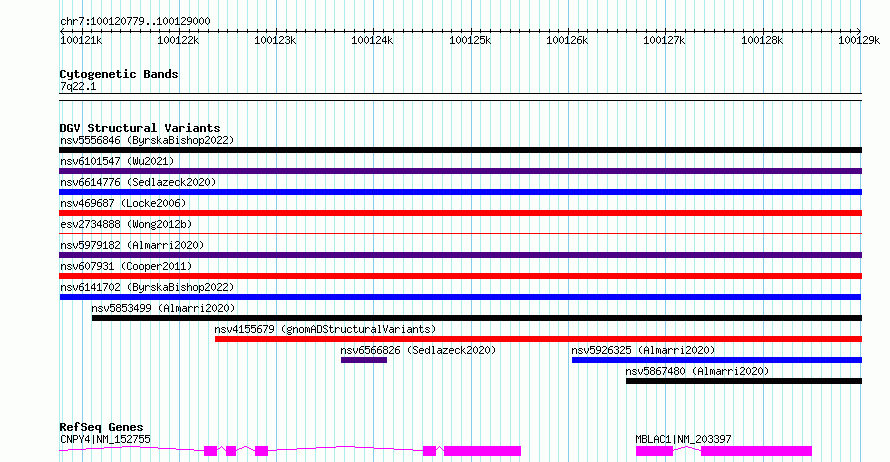
Task: Select nsv4155679 (gnomADStructuralVariants) label
Action: coord(325,329)
